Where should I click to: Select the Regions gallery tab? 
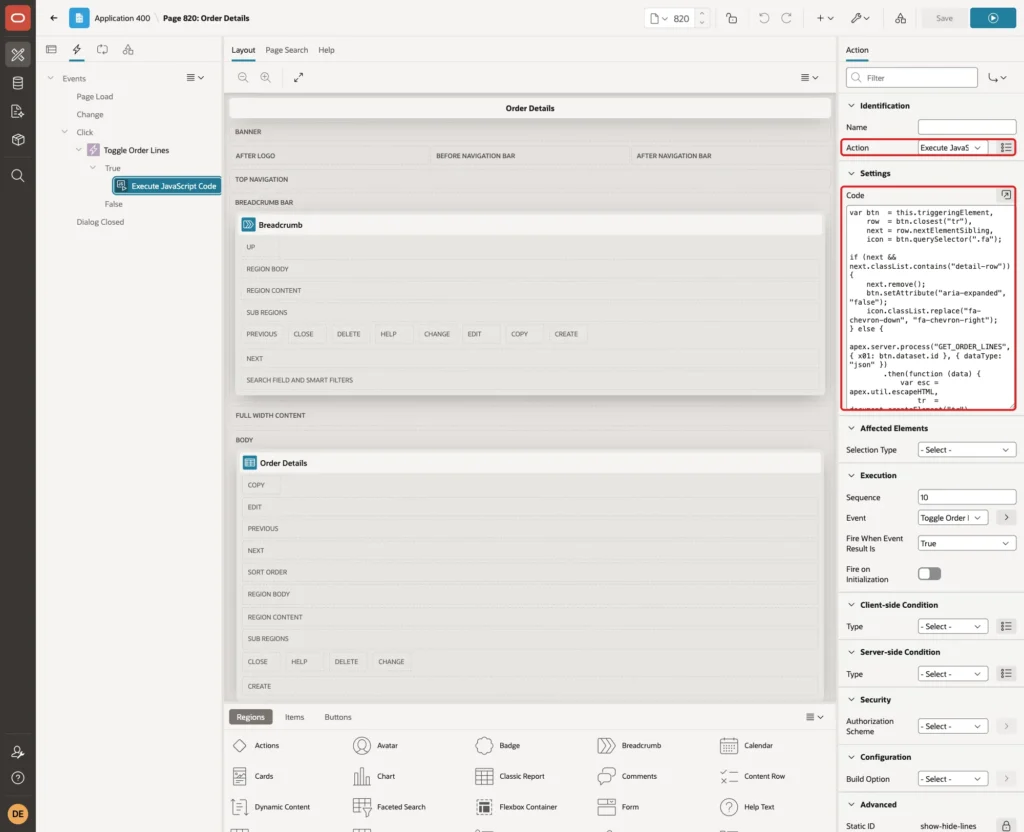250,717
